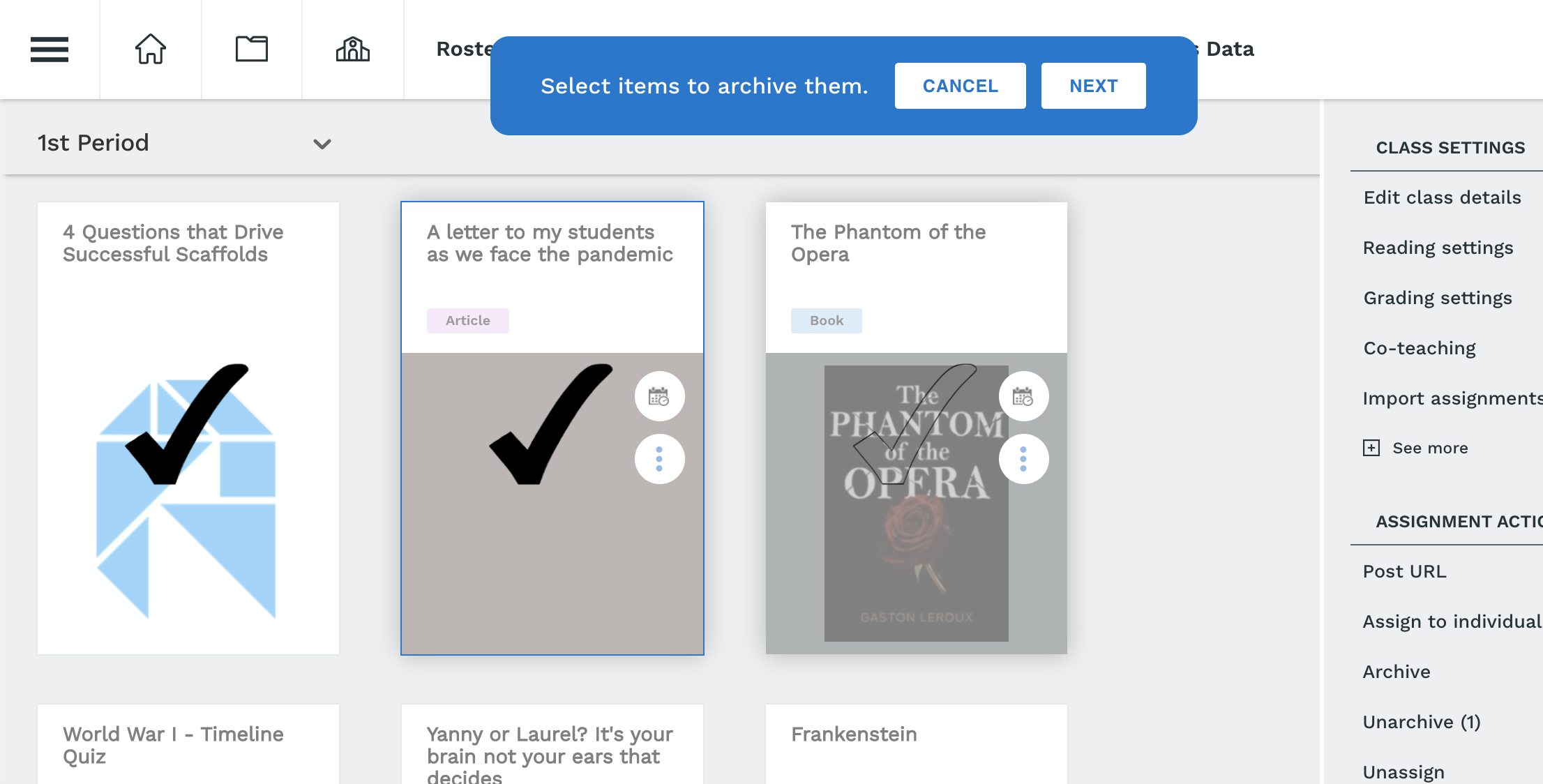Open the hamburger main menu
The height and width of the screenshot is (784, 1543).
tap(50, 50)
